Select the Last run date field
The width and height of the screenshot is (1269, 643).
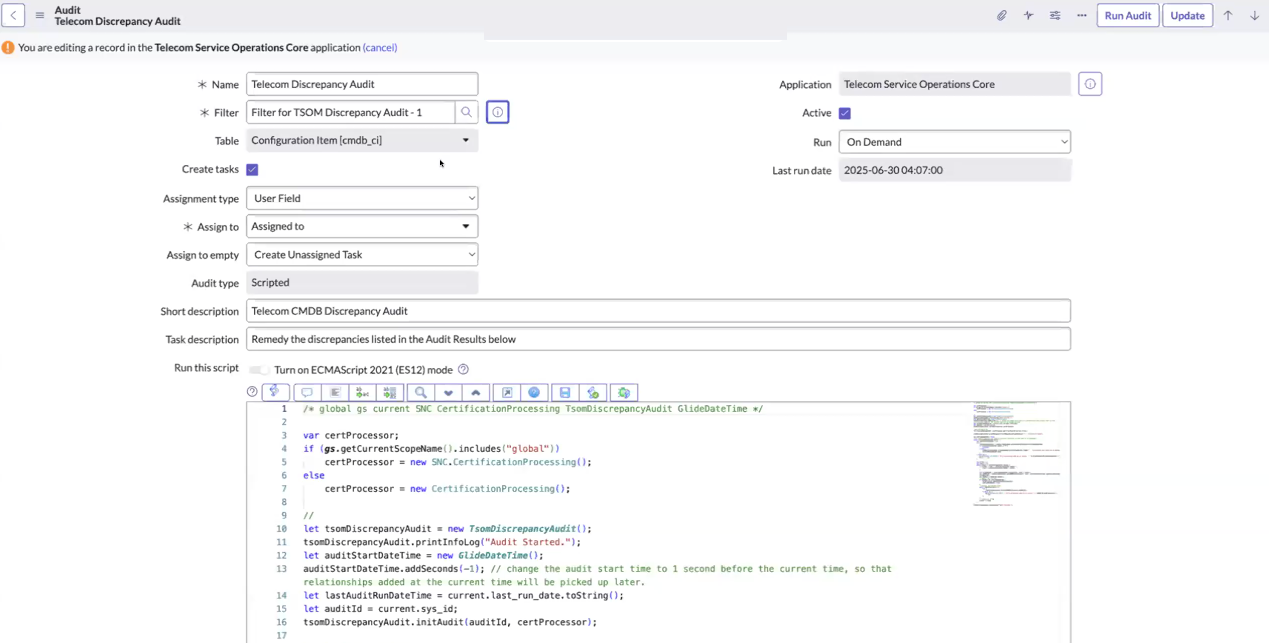click(x=955, y=170)
